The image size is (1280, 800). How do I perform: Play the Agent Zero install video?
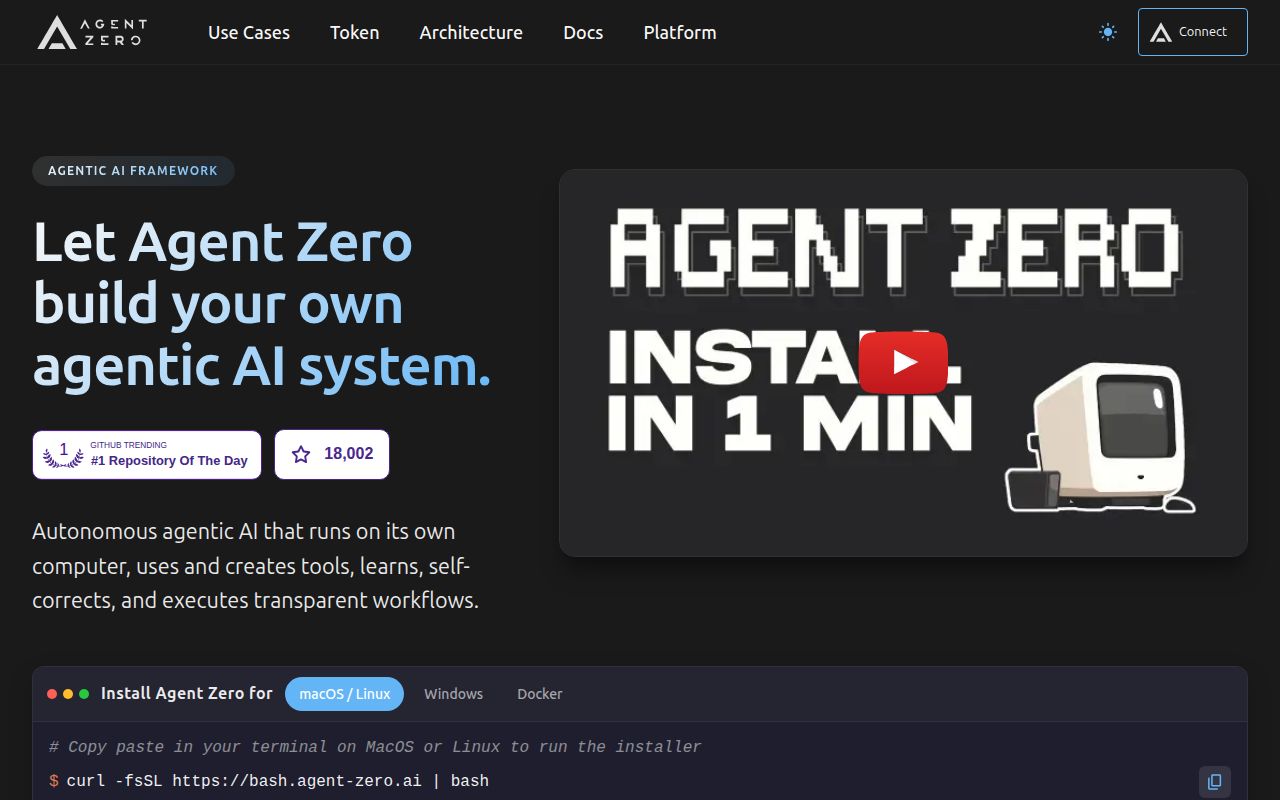click(903, 362)
